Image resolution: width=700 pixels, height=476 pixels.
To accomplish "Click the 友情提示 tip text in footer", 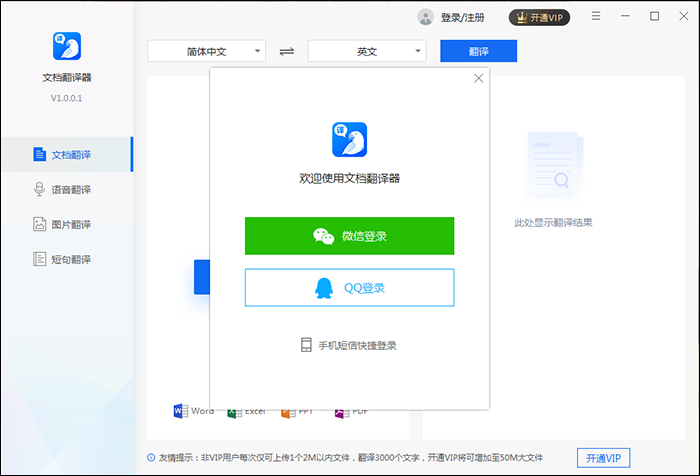I will [351, 458].
